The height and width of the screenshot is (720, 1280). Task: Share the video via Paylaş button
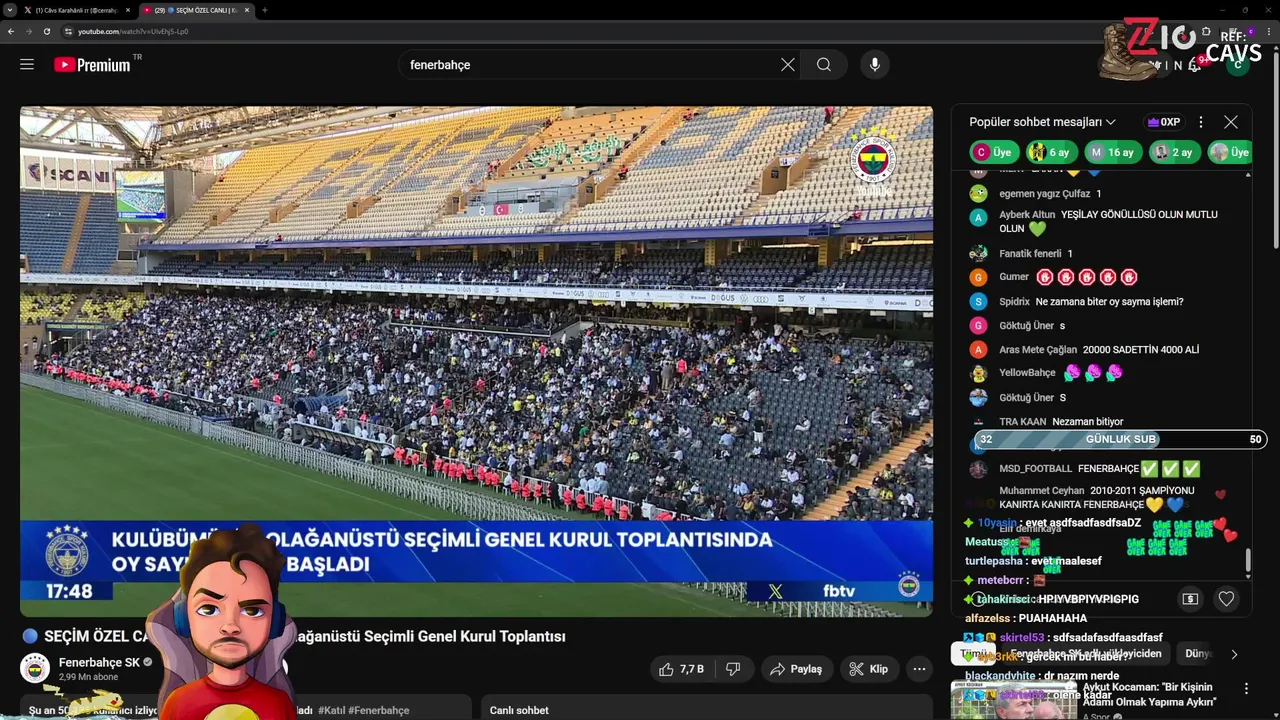(796, 669)
